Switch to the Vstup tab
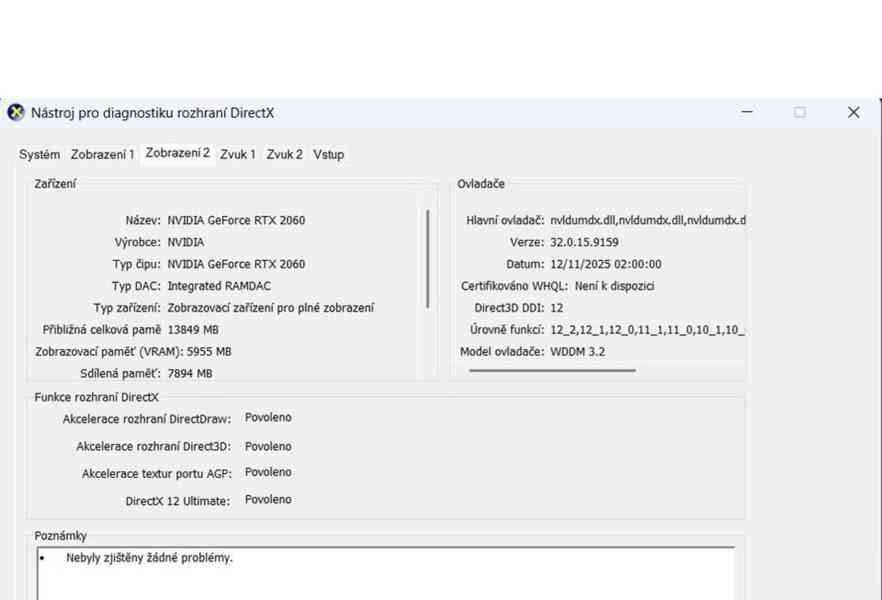The width and height of the screenshot is (882, 600). point(328,155)
